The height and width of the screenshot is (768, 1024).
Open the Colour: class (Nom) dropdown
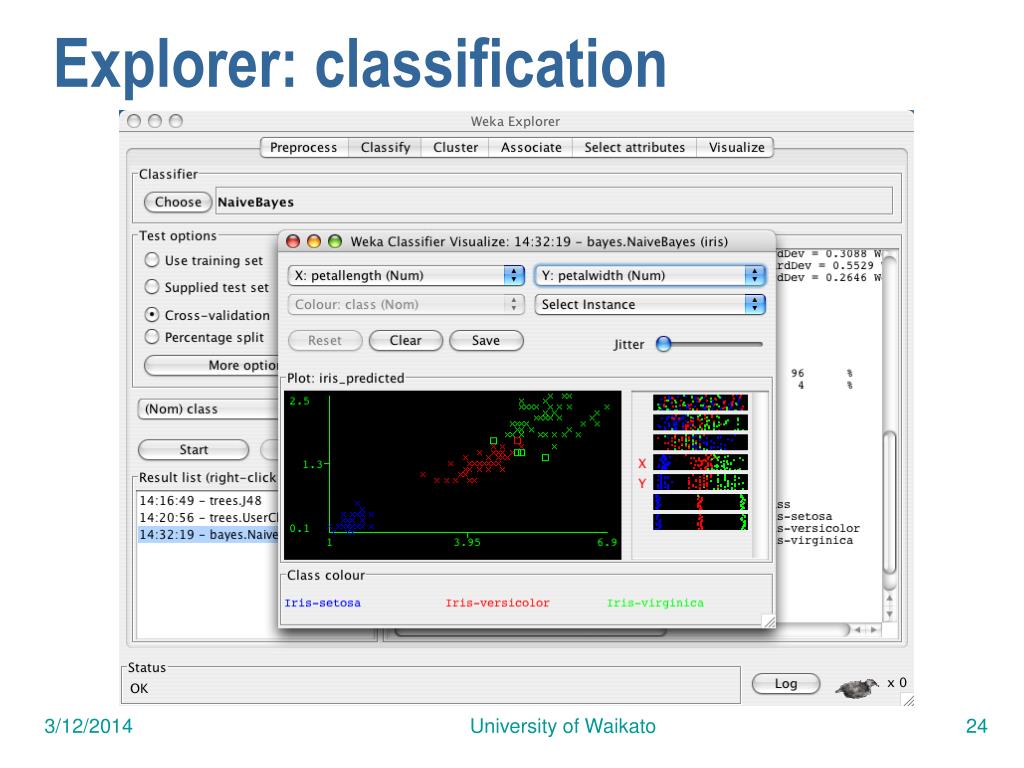pos(406,304)
